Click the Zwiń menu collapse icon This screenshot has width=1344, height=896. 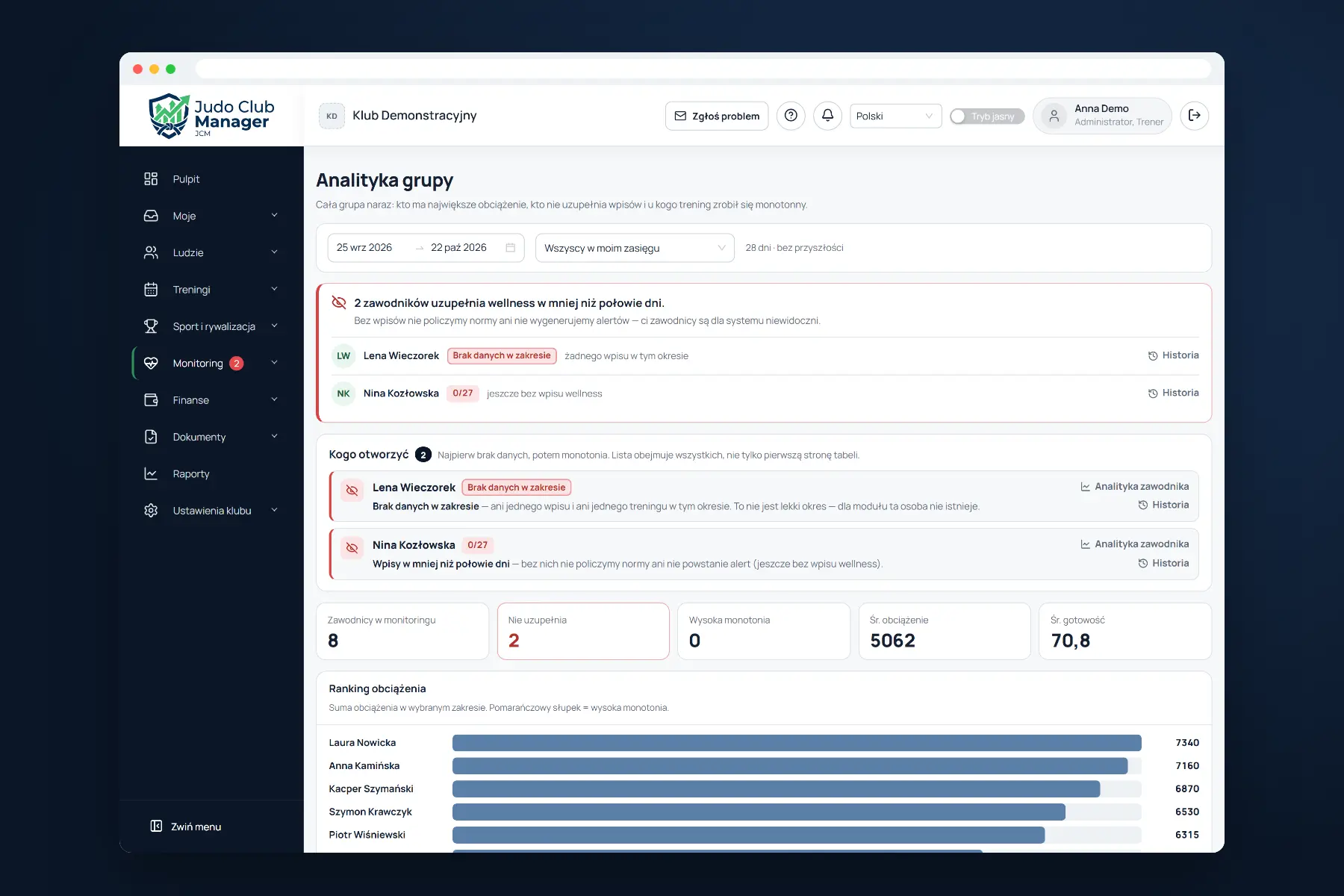click(156, 826)
